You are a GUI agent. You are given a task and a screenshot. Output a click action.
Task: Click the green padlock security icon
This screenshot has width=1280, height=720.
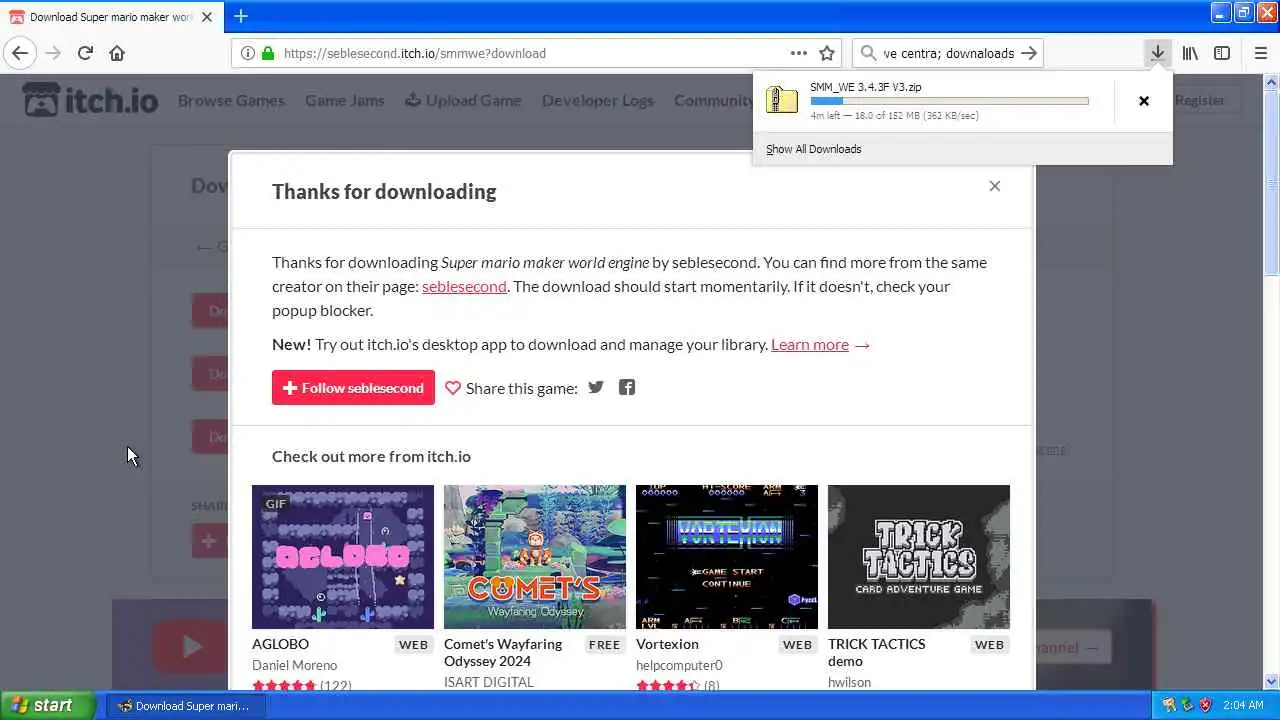click(x=267, y=53)
